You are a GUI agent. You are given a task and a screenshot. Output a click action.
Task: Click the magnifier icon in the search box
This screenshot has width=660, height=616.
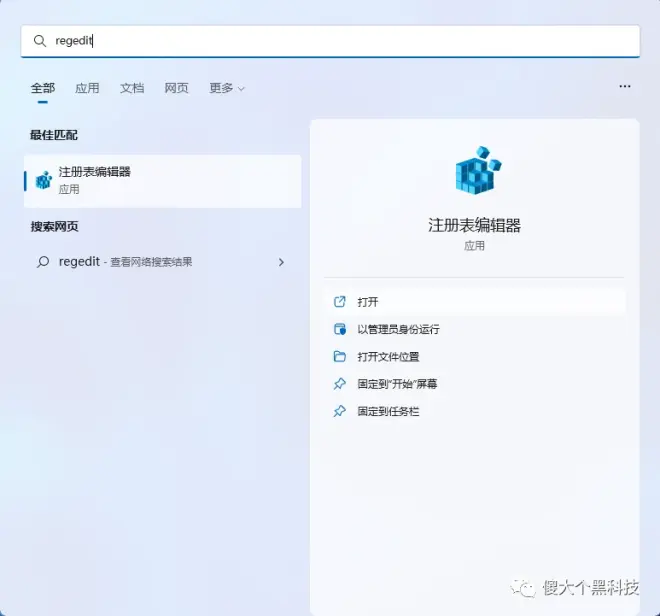pyautogui.click(x=40, y=41)
